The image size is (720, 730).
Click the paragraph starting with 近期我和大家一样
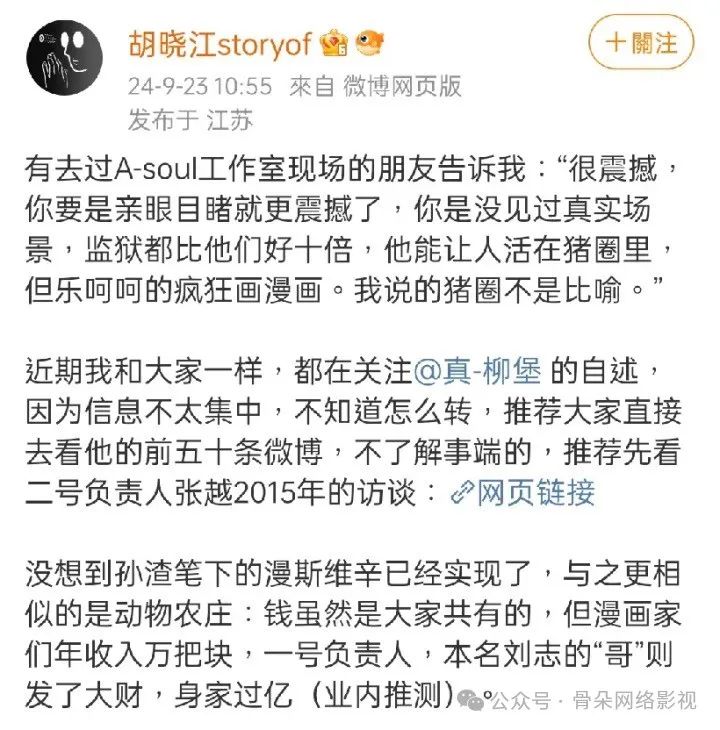(x=354, y=432)
